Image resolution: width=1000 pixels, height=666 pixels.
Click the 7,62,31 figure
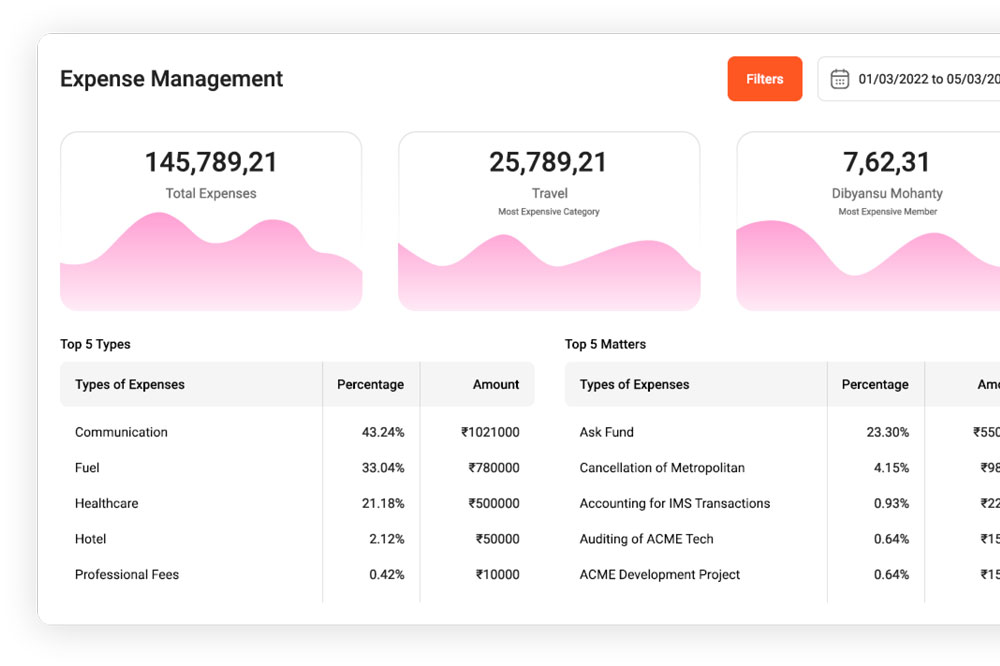(x=887, y=162)
